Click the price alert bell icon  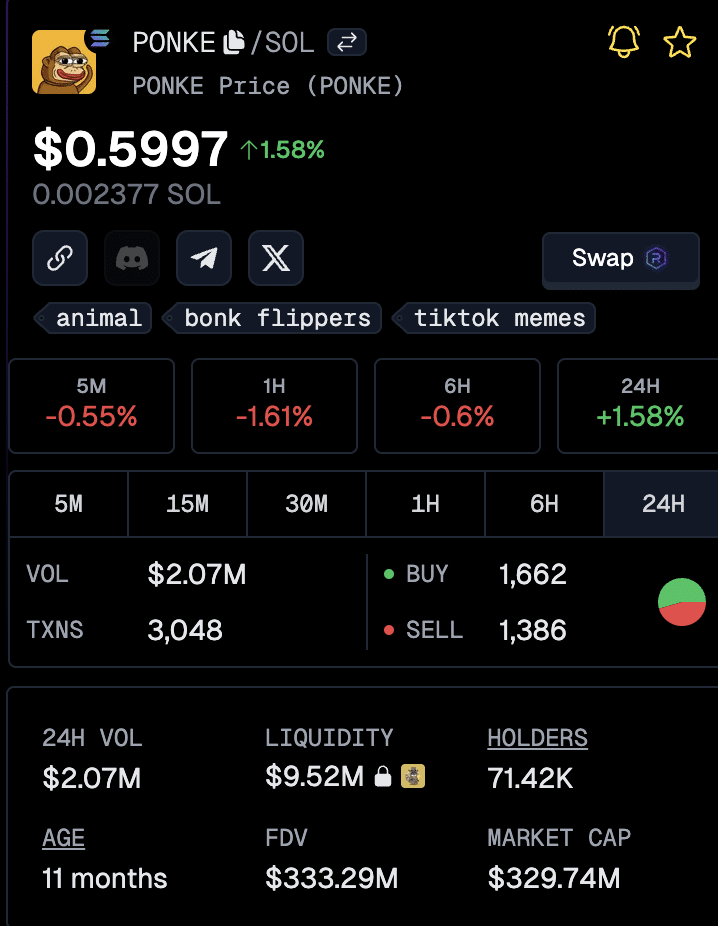[x=624, y=42]
